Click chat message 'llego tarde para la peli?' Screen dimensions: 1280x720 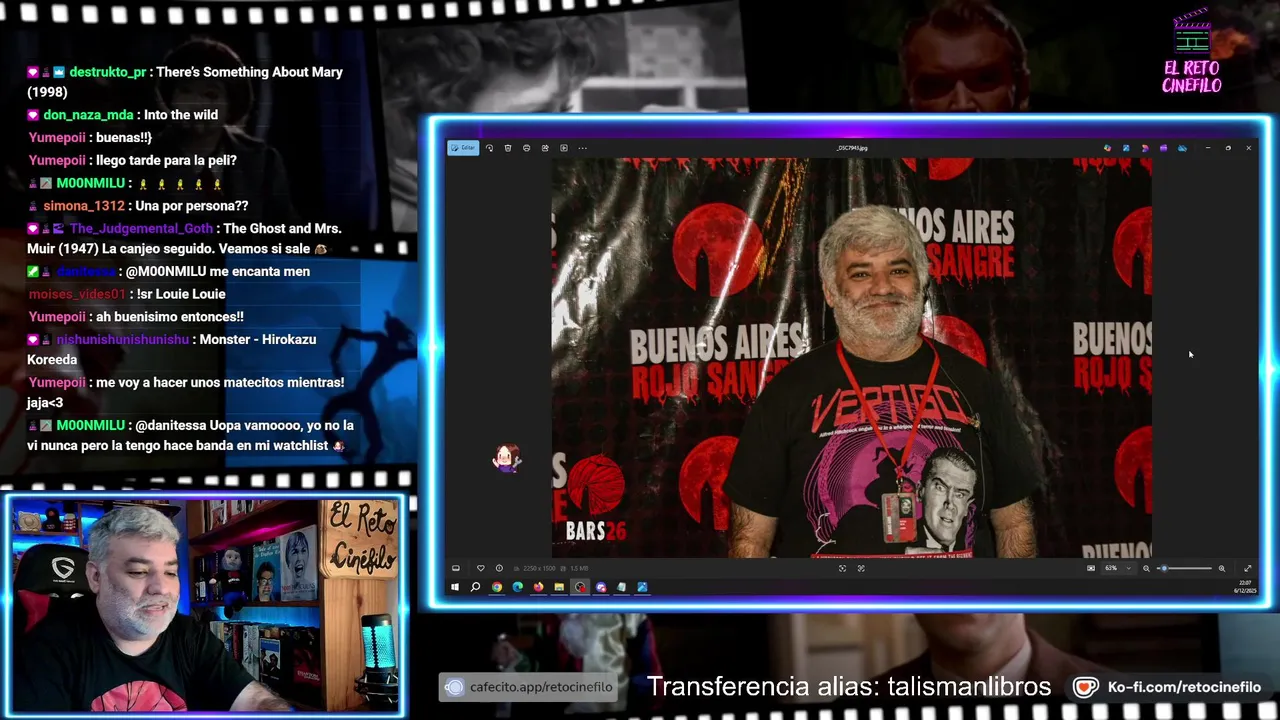point(166,160)
